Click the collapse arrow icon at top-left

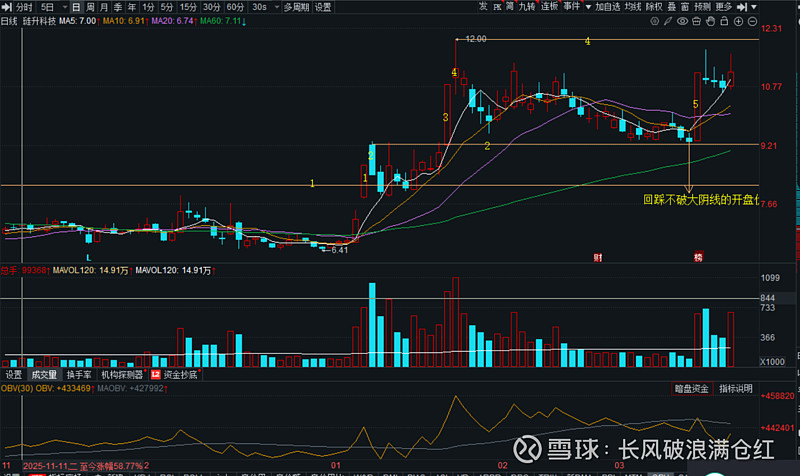6,6
